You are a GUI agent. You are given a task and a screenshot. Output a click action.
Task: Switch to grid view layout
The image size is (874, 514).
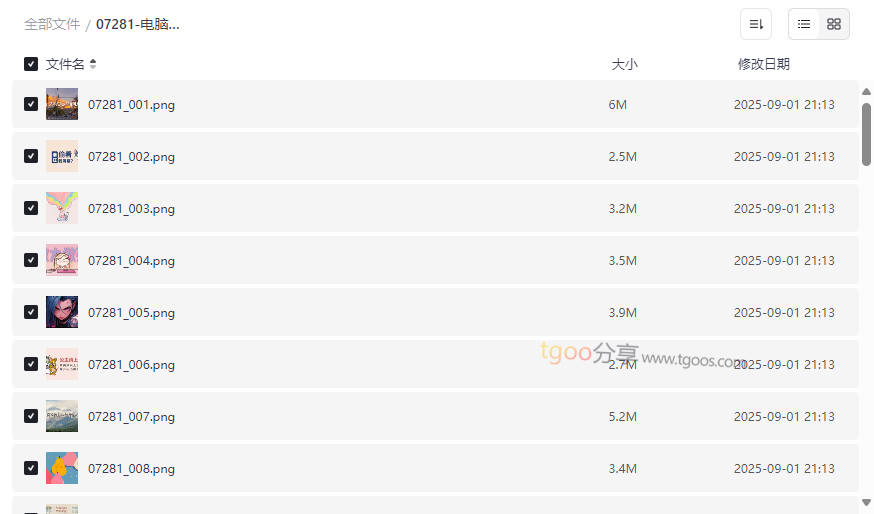[x=834, y=24]
